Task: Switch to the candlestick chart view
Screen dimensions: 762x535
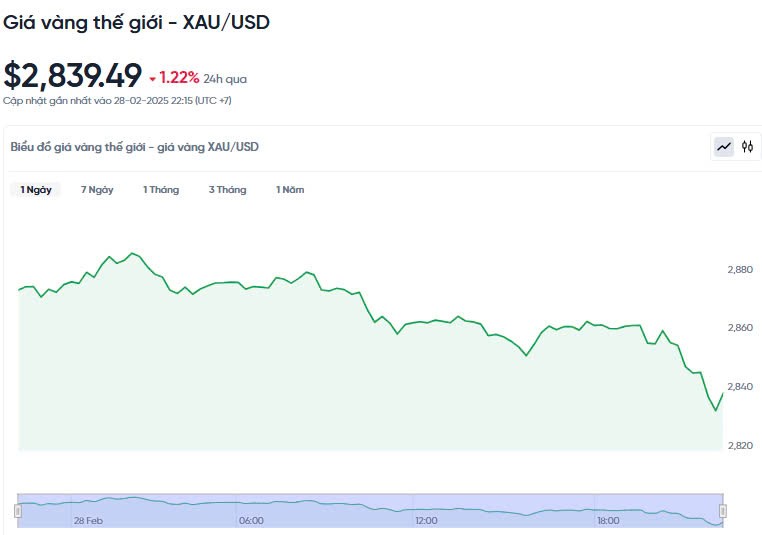Action: [747, 147]
